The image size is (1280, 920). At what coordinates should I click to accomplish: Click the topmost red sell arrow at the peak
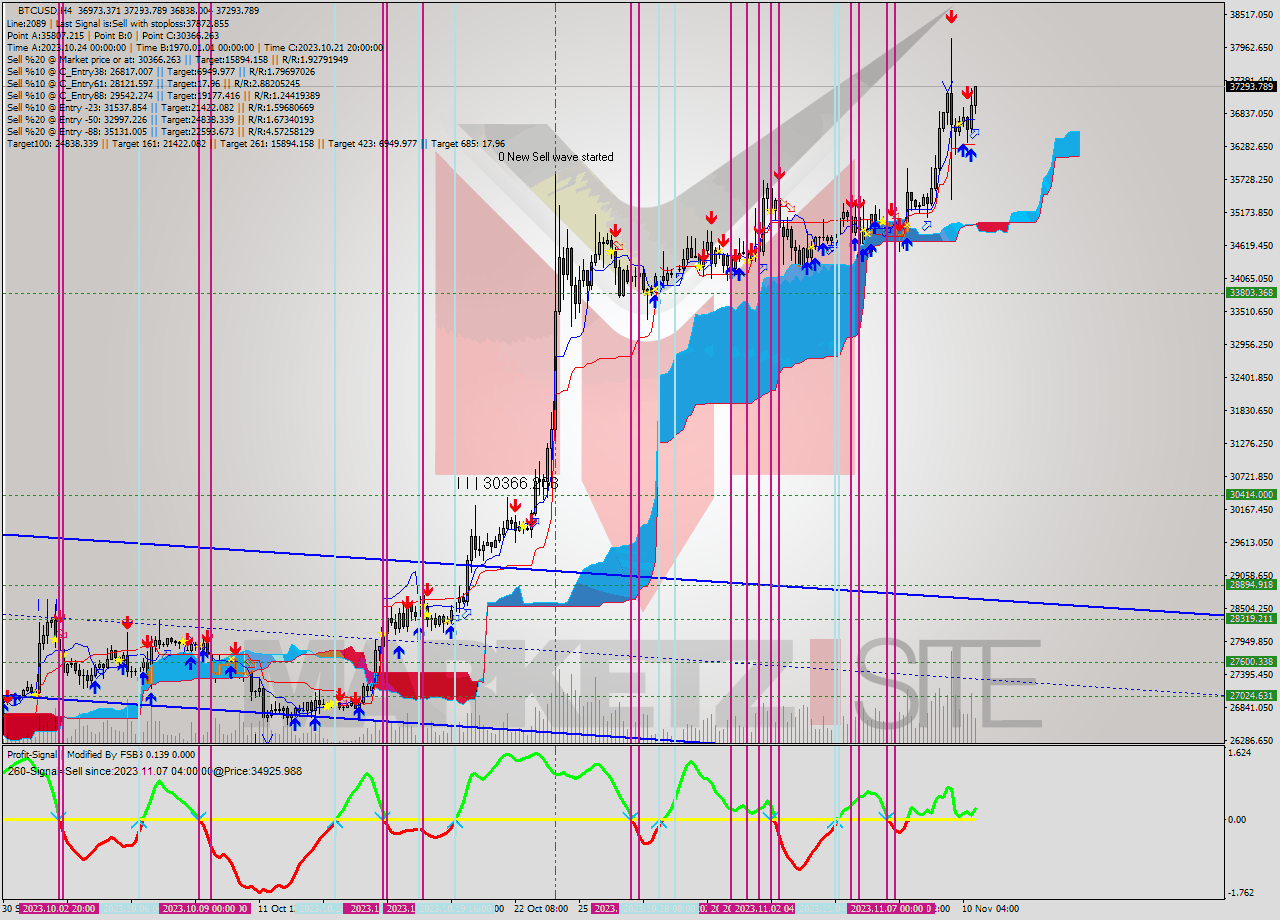point(950,16)
